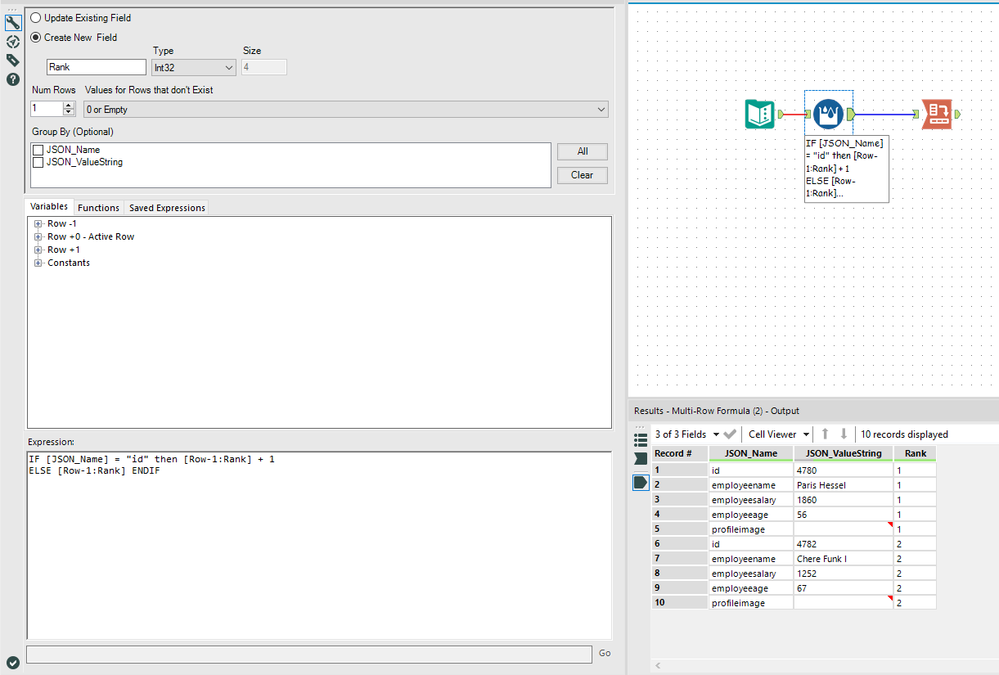Click the Clear group by button
The height and width of the screenshot is (675, 999).
582,175
